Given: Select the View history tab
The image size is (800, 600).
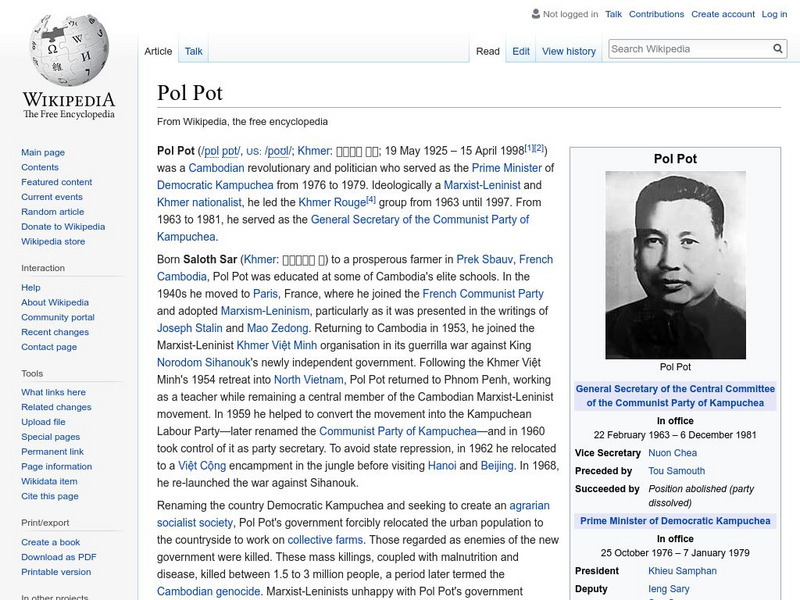Looking at the screenshot, I should (x=569, y=51).
